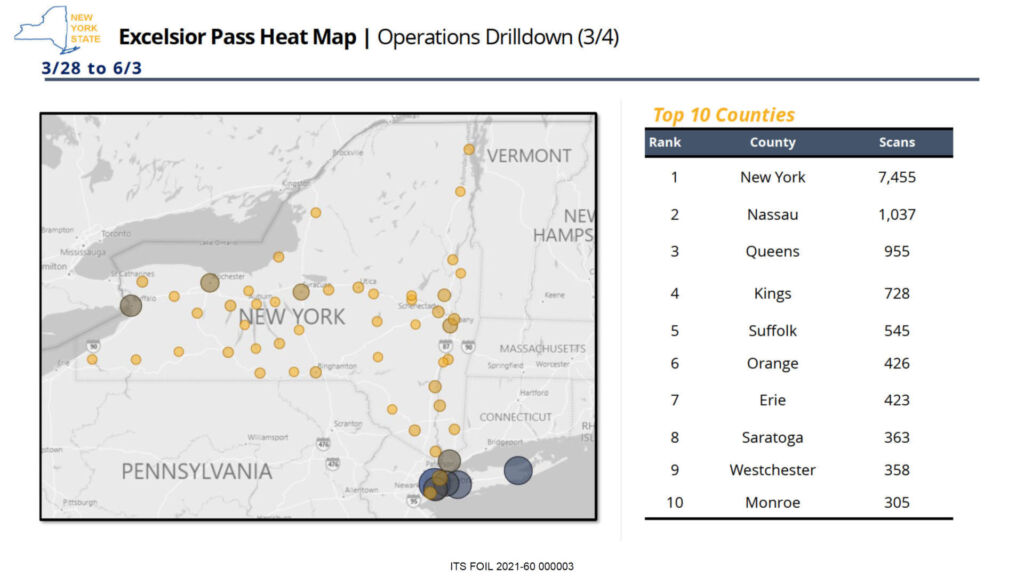Select the "Suffolk" county cell
This screenshot has width=1024, height=576.
click(x=773, y=330)
